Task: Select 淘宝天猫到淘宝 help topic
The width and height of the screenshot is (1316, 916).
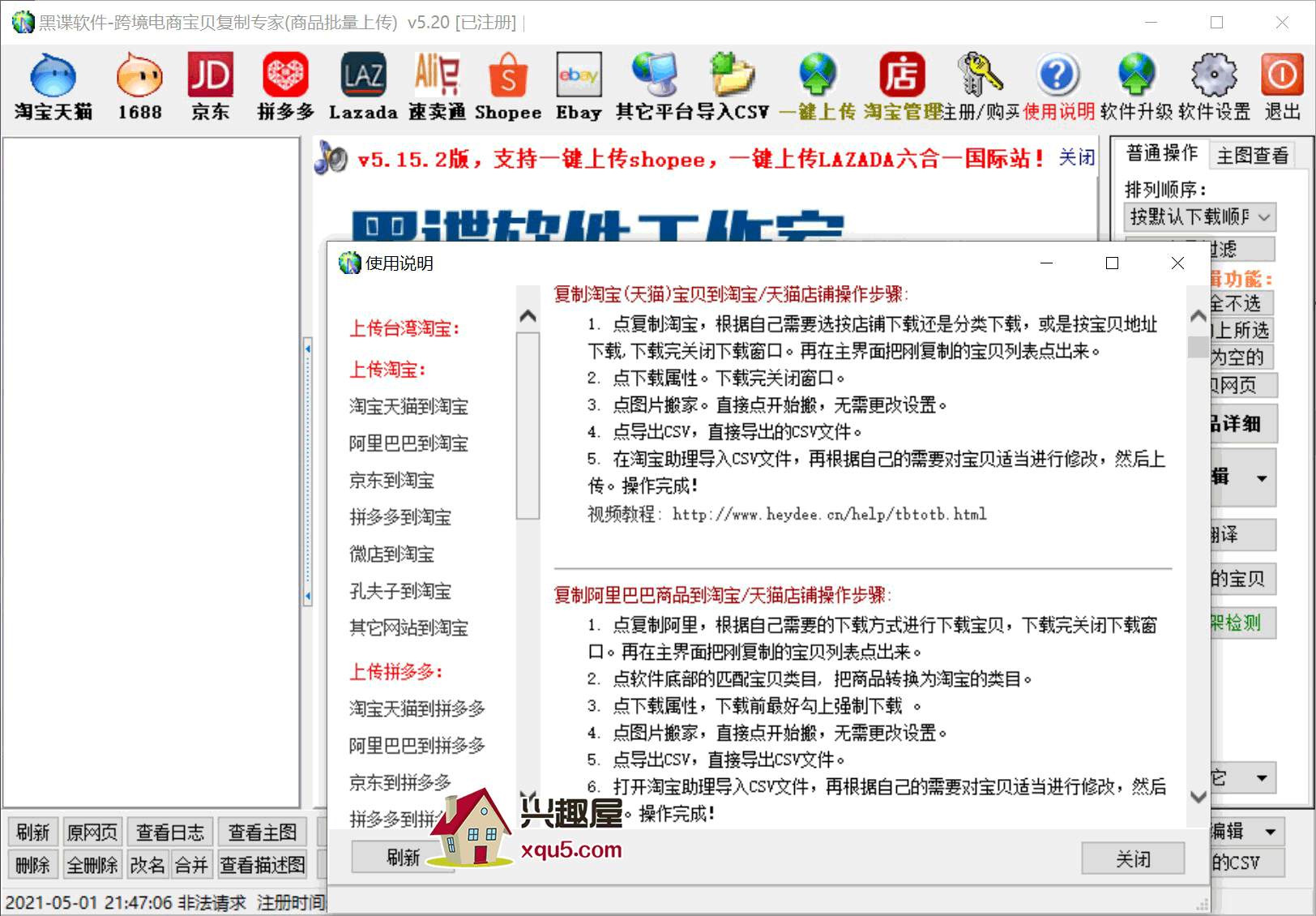Action: coord(408,407)
